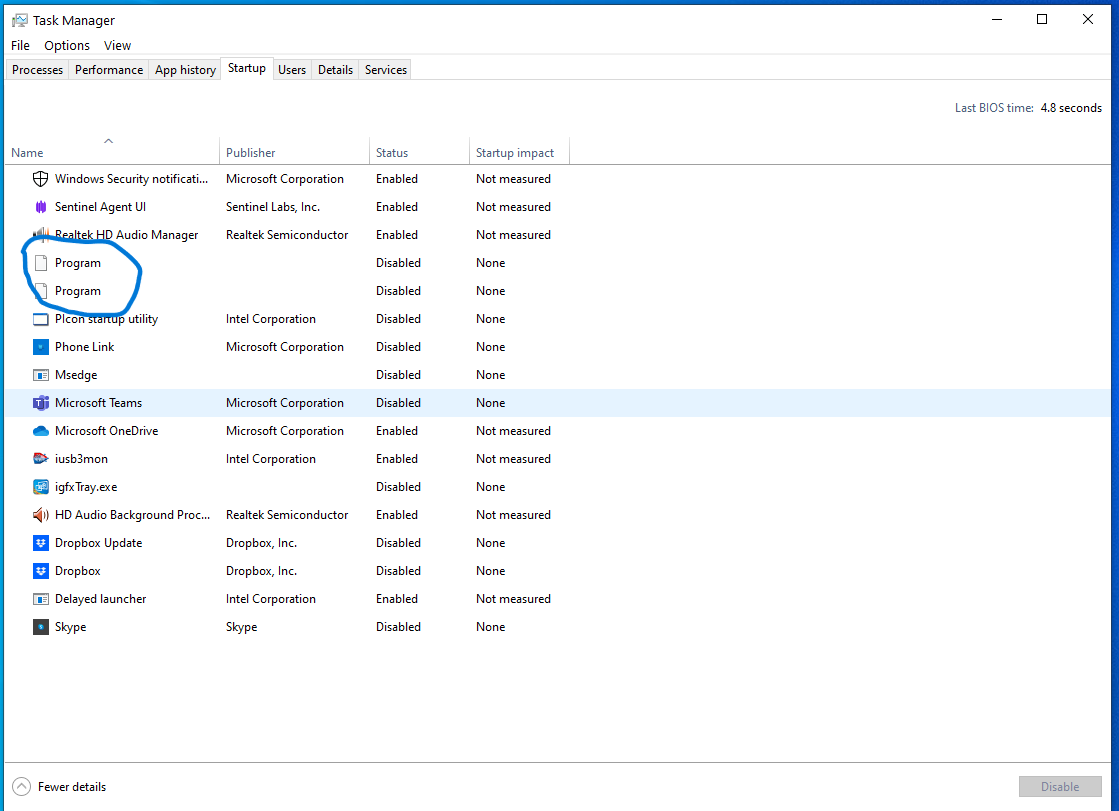The image size is (1119, 811).
Task: Switch to the Performance tab
Action: [x=108, y=70]
